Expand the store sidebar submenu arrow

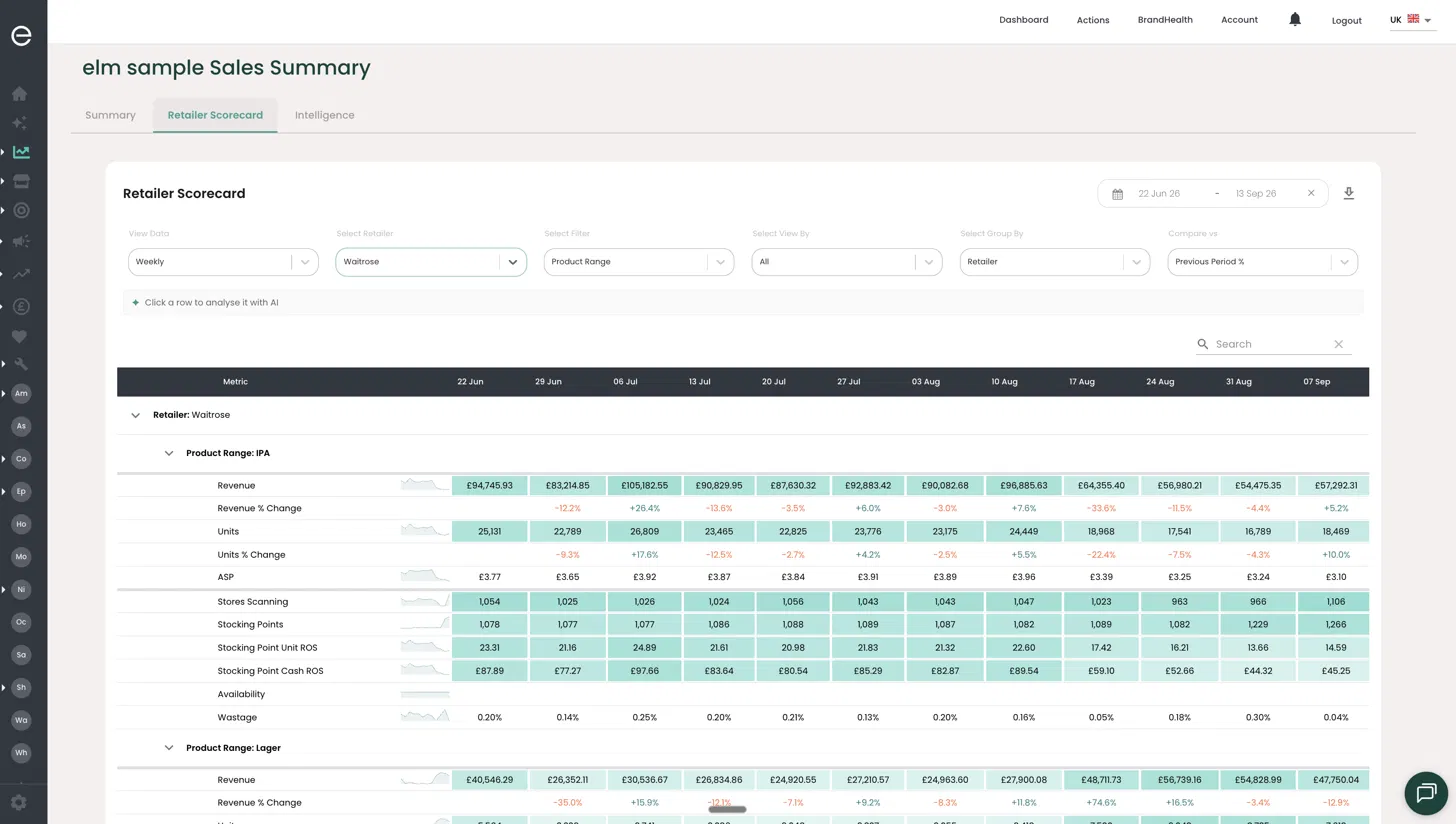coord(3,181)
